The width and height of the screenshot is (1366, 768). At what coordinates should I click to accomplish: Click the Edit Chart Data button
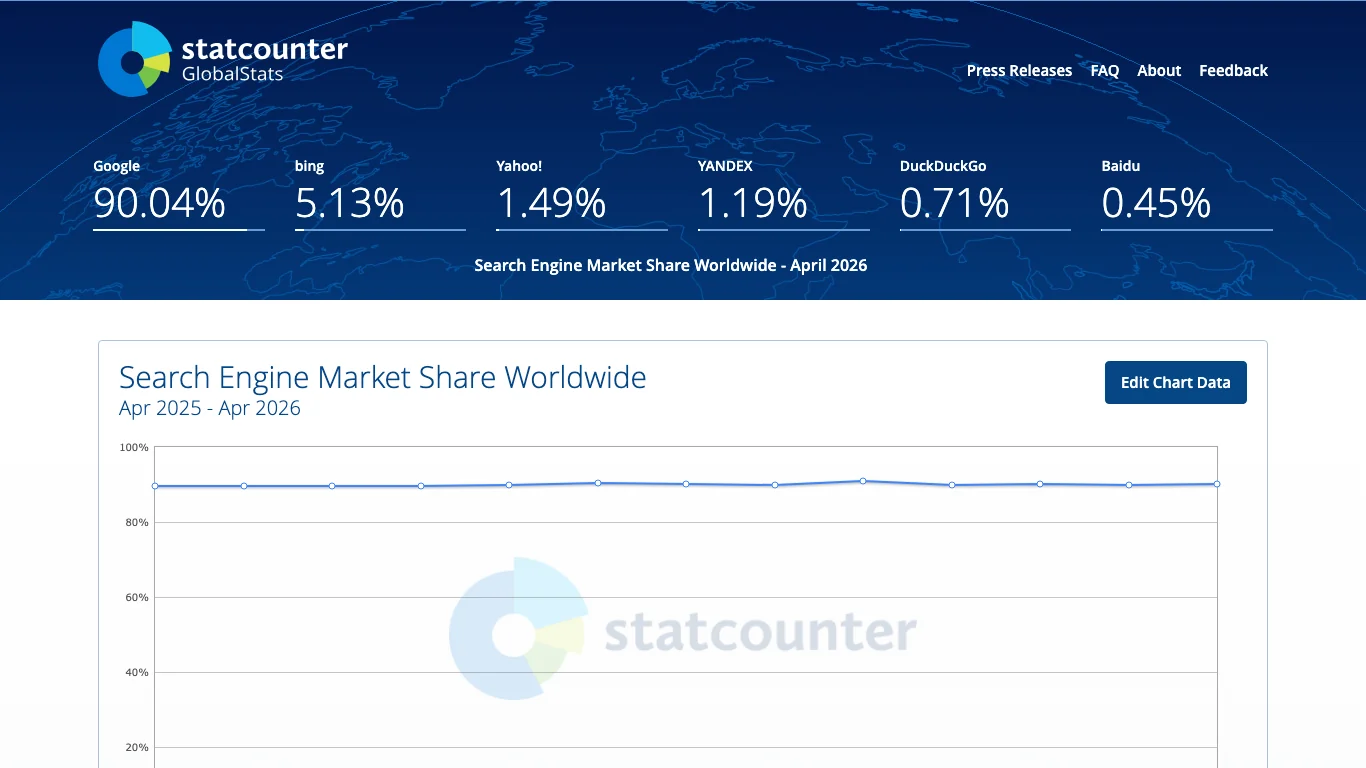point(1175,382)
